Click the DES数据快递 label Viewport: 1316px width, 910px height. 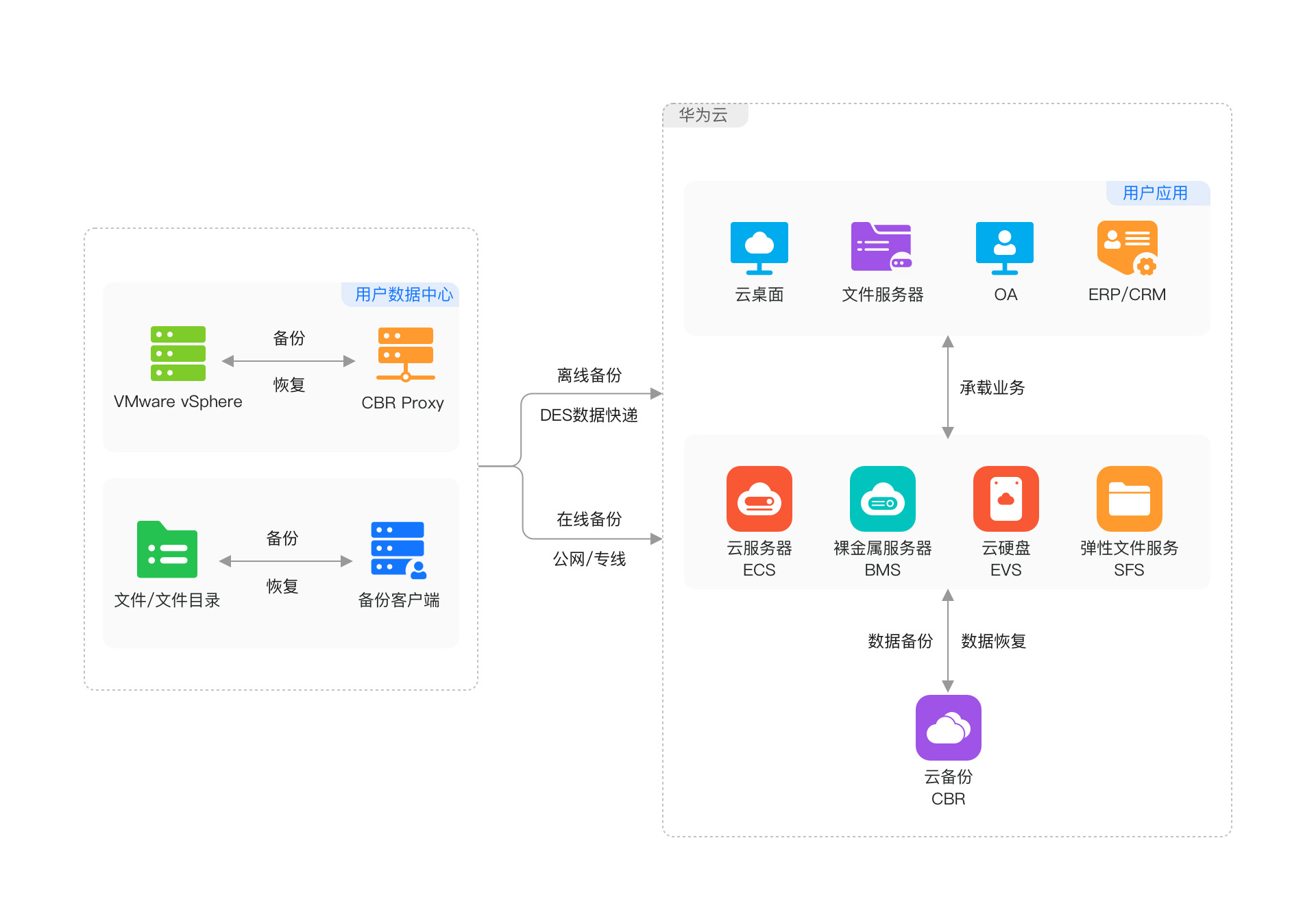tap(589, 415)
